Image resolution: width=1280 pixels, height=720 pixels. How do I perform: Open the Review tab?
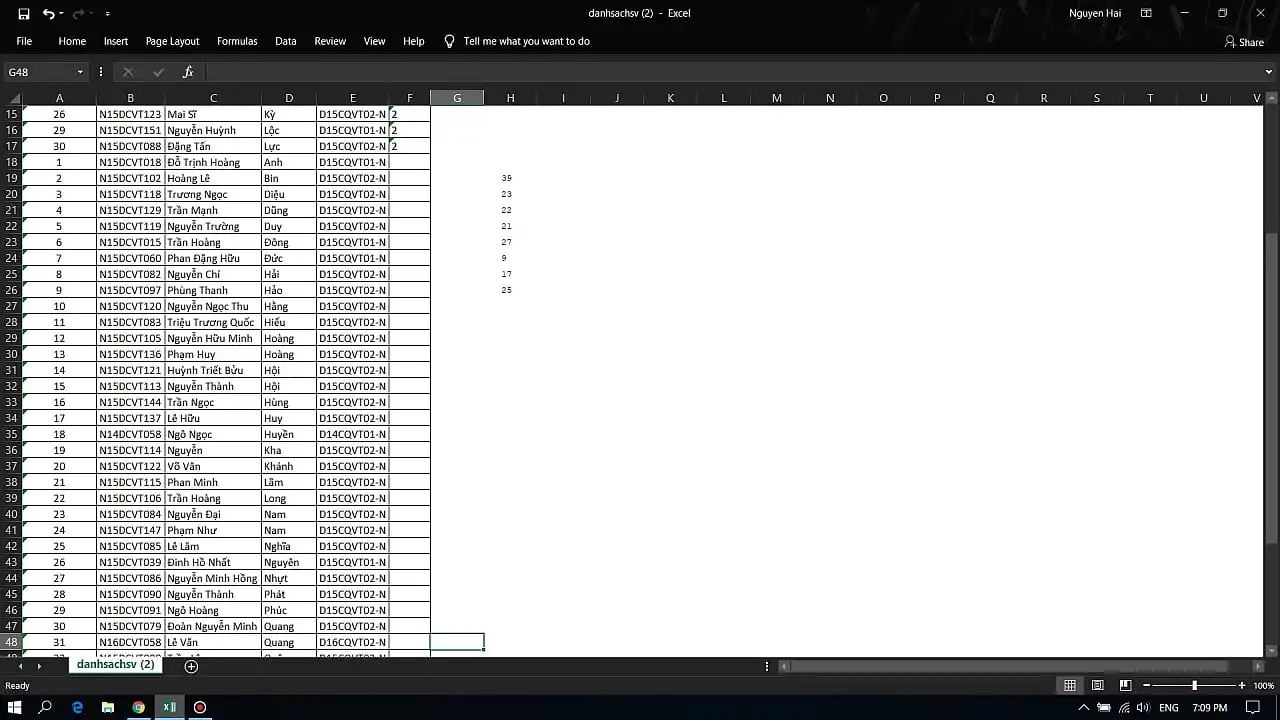click(x=330, y=41)
